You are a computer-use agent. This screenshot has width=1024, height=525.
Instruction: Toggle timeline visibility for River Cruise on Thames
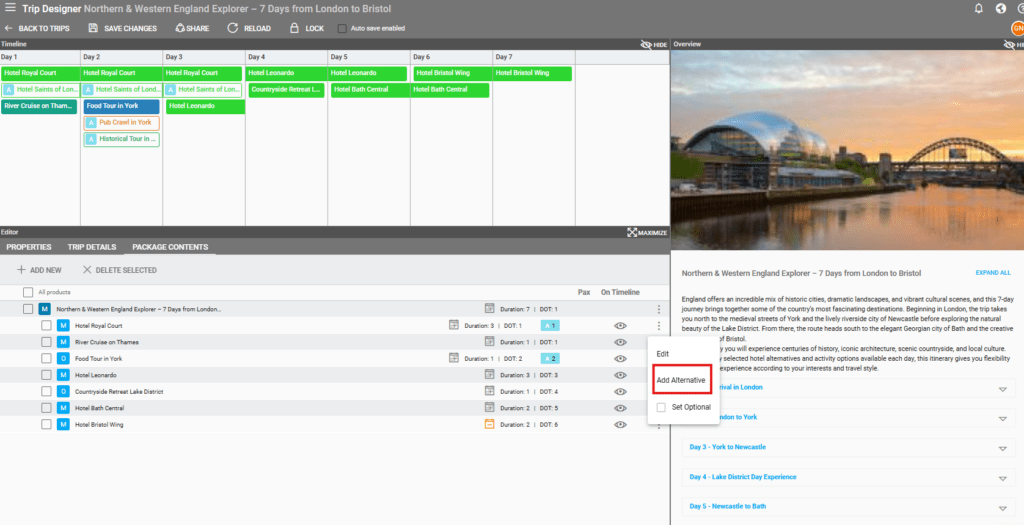tap(620, 342)
